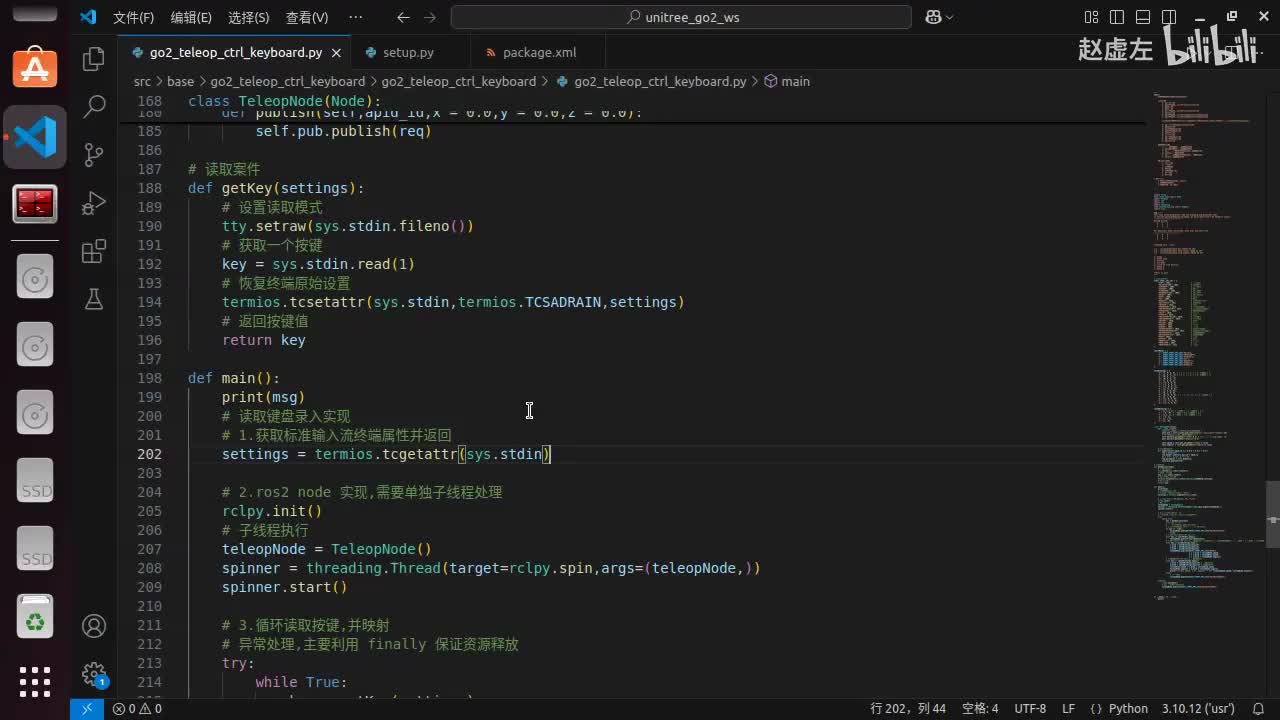The height and width of the screenshot is (720, 1280).
Task: Click 'key = sys.stdin.read(1)' on line 192
Action: (318, 264)
